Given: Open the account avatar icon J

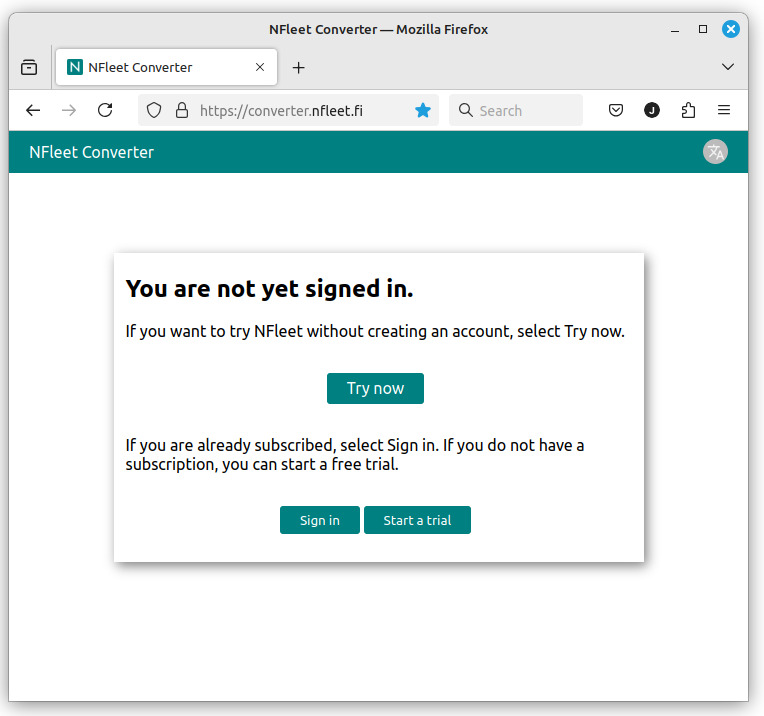Looking at the screenshot, I should [652, 110].
